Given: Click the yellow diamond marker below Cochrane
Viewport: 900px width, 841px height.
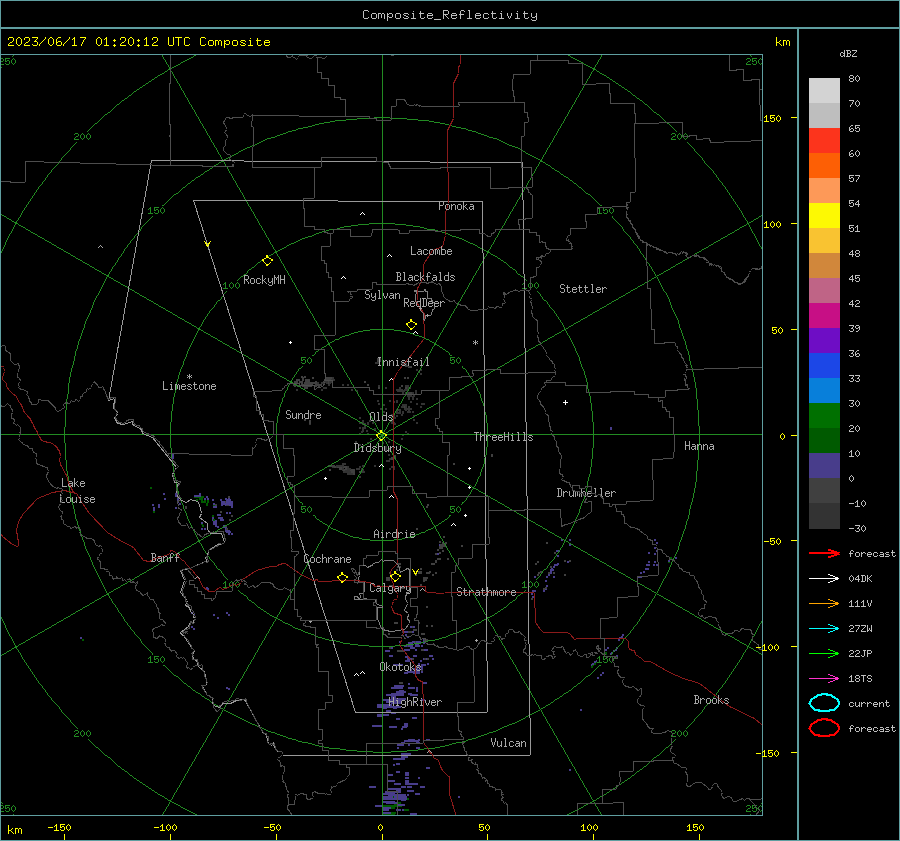Looking at the screenshot, I should tap(342, 577).
